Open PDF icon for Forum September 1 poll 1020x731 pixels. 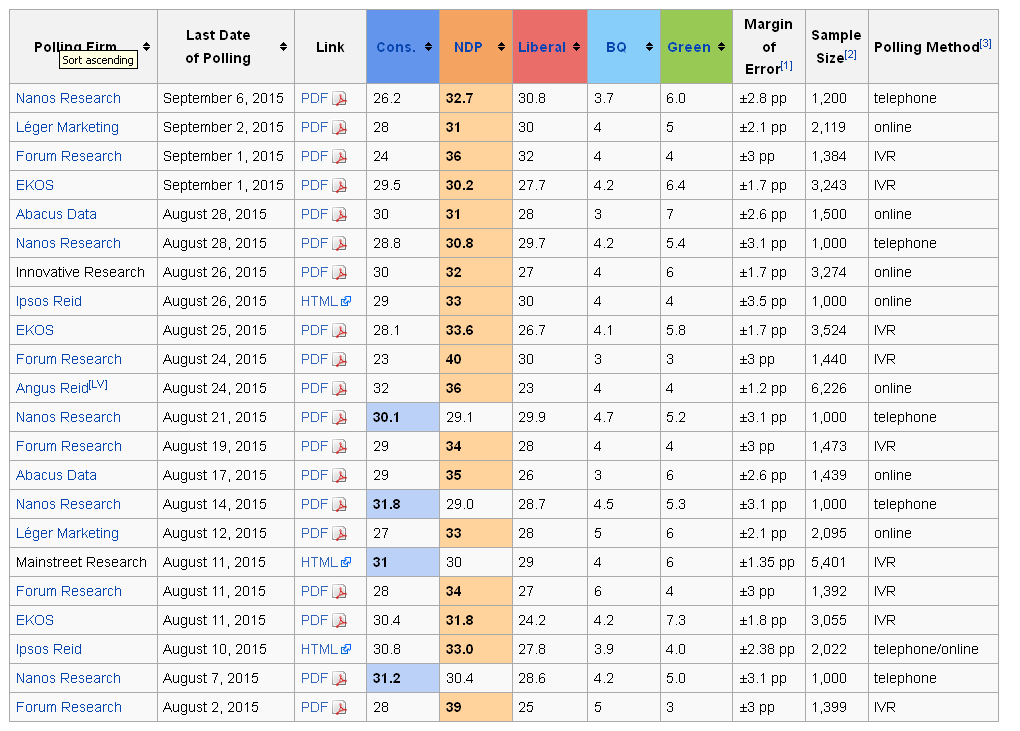pos(340,157)
